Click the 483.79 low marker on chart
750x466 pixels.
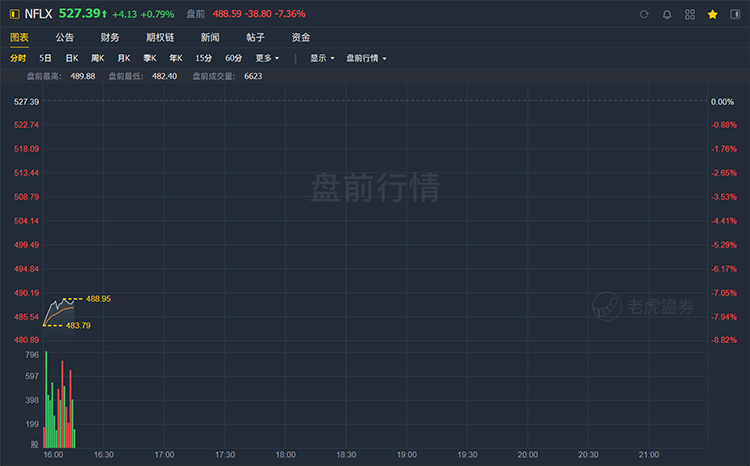78,326
